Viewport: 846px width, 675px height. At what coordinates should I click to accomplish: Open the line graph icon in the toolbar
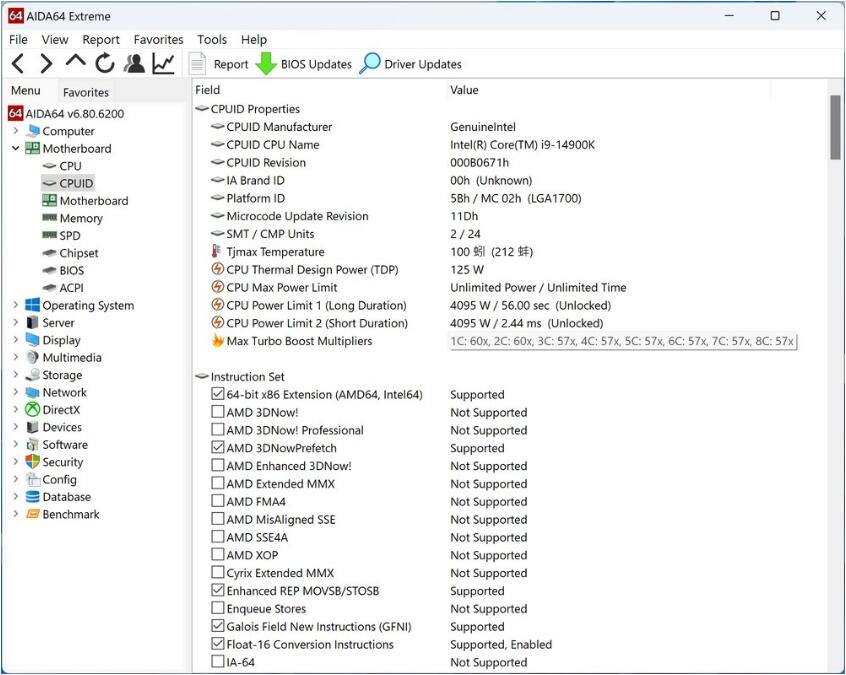coord(163,64)
